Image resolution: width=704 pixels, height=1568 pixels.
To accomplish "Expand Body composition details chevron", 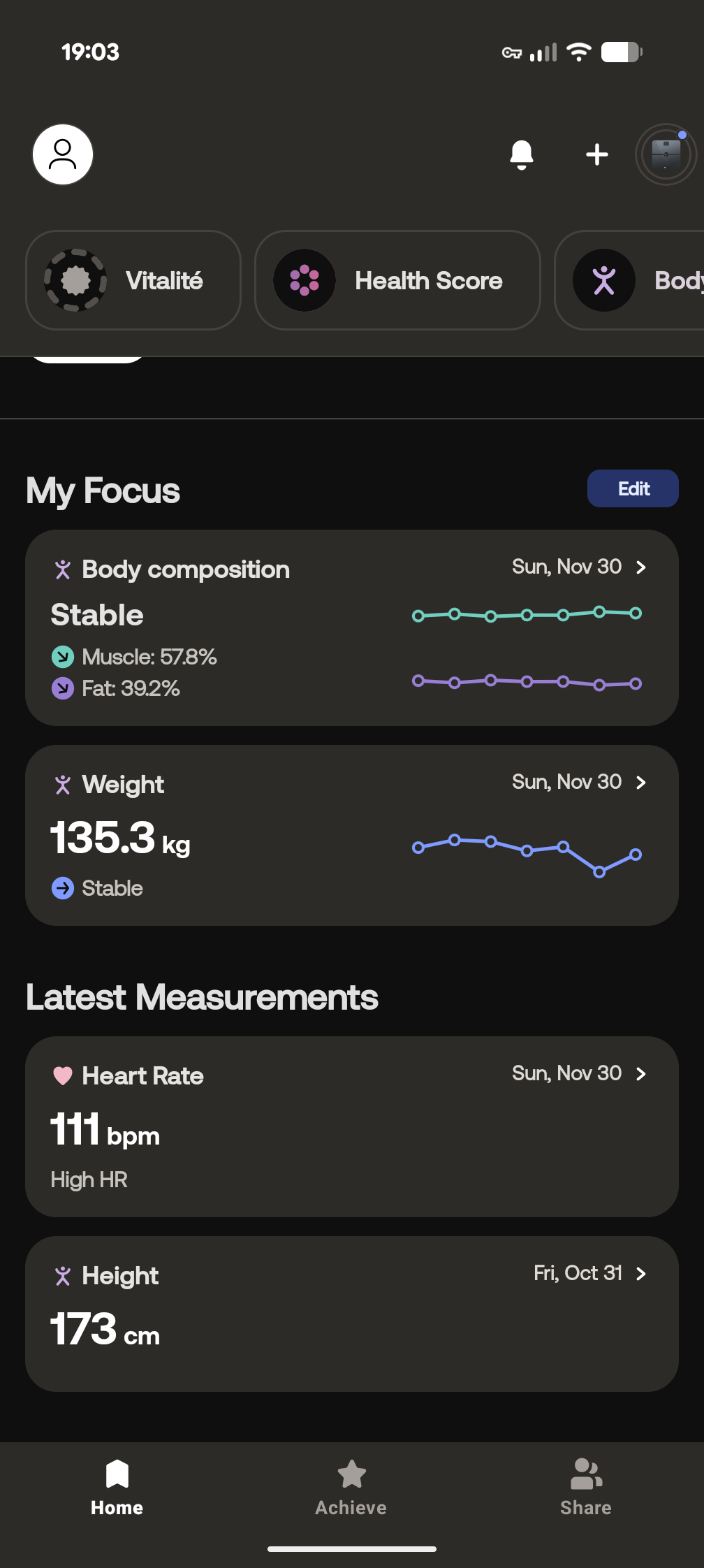I will click(641, 567).
